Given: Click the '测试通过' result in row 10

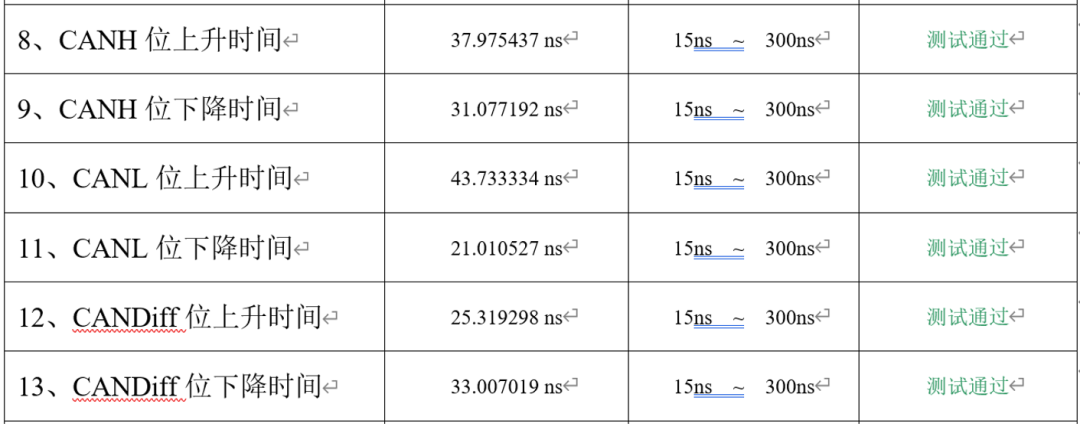Looking at the screenshot, I should tap(968, 178).
